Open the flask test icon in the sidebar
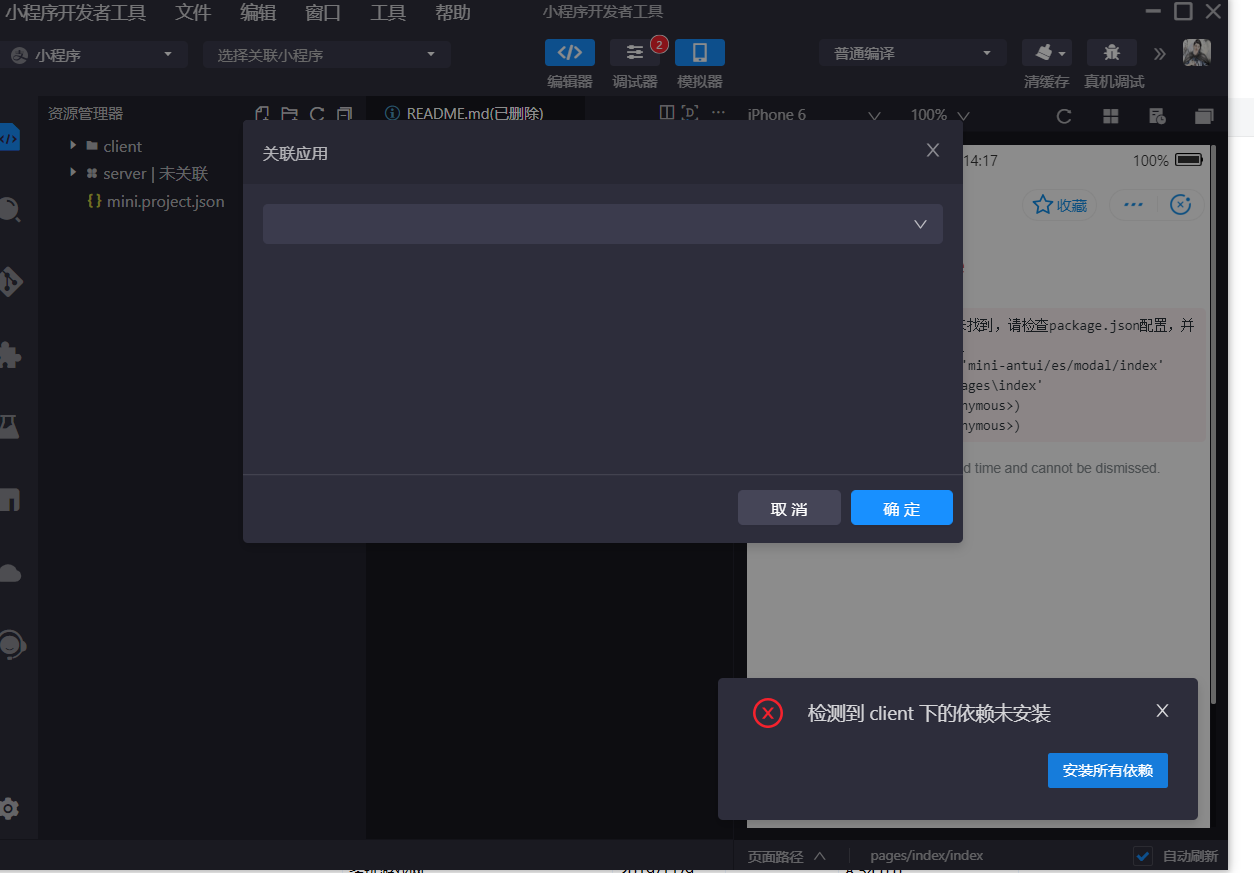Screen dimensions: 1254x873 click(x=10, y=427)
